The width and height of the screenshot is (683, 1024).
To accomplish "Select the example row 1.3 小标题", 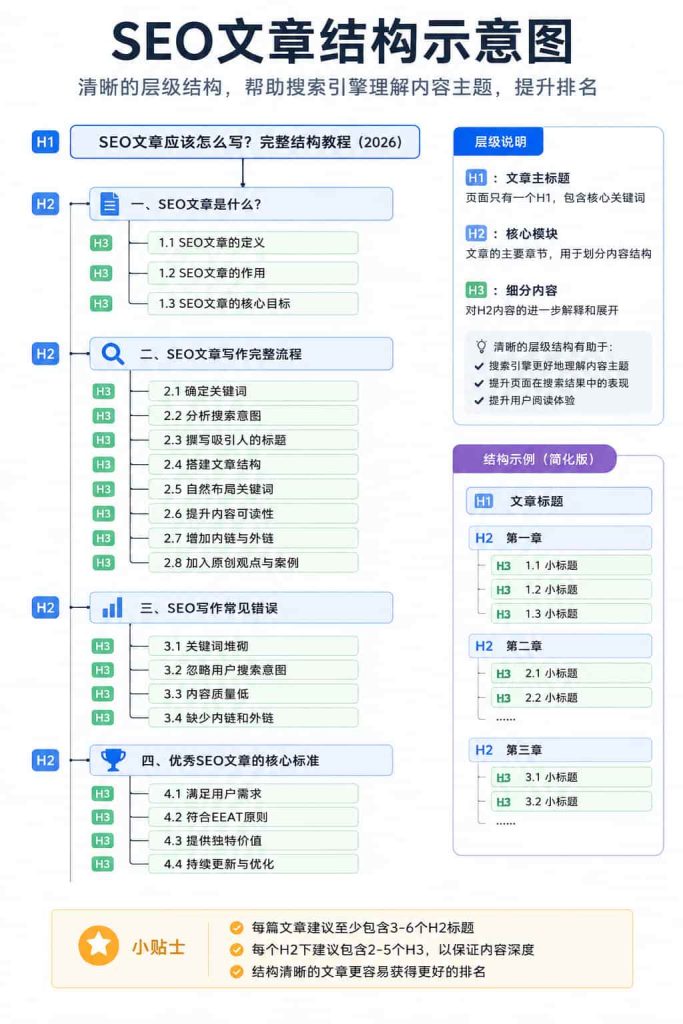I will 571,614.
